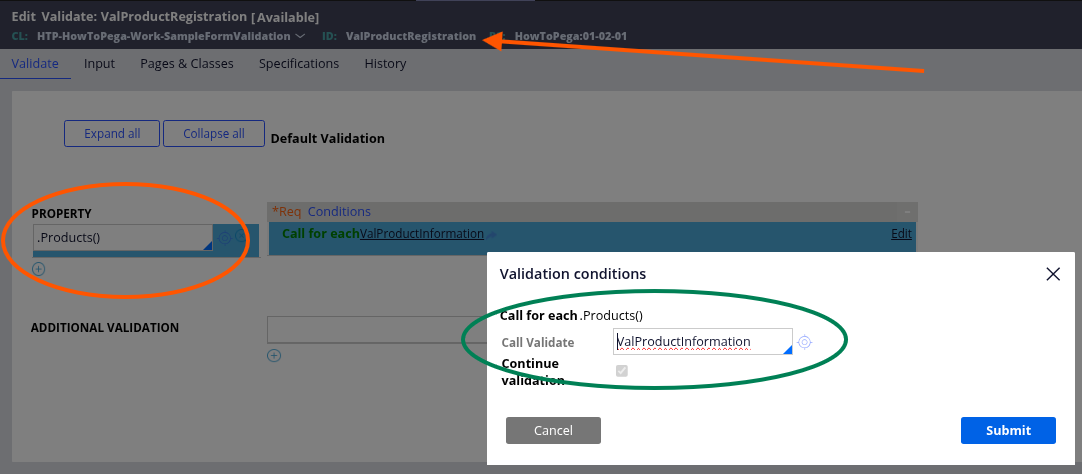Expand the class name dropdown chevron
The width and height of the screenshot is (1082, 474).
click(x=300, y=36)
